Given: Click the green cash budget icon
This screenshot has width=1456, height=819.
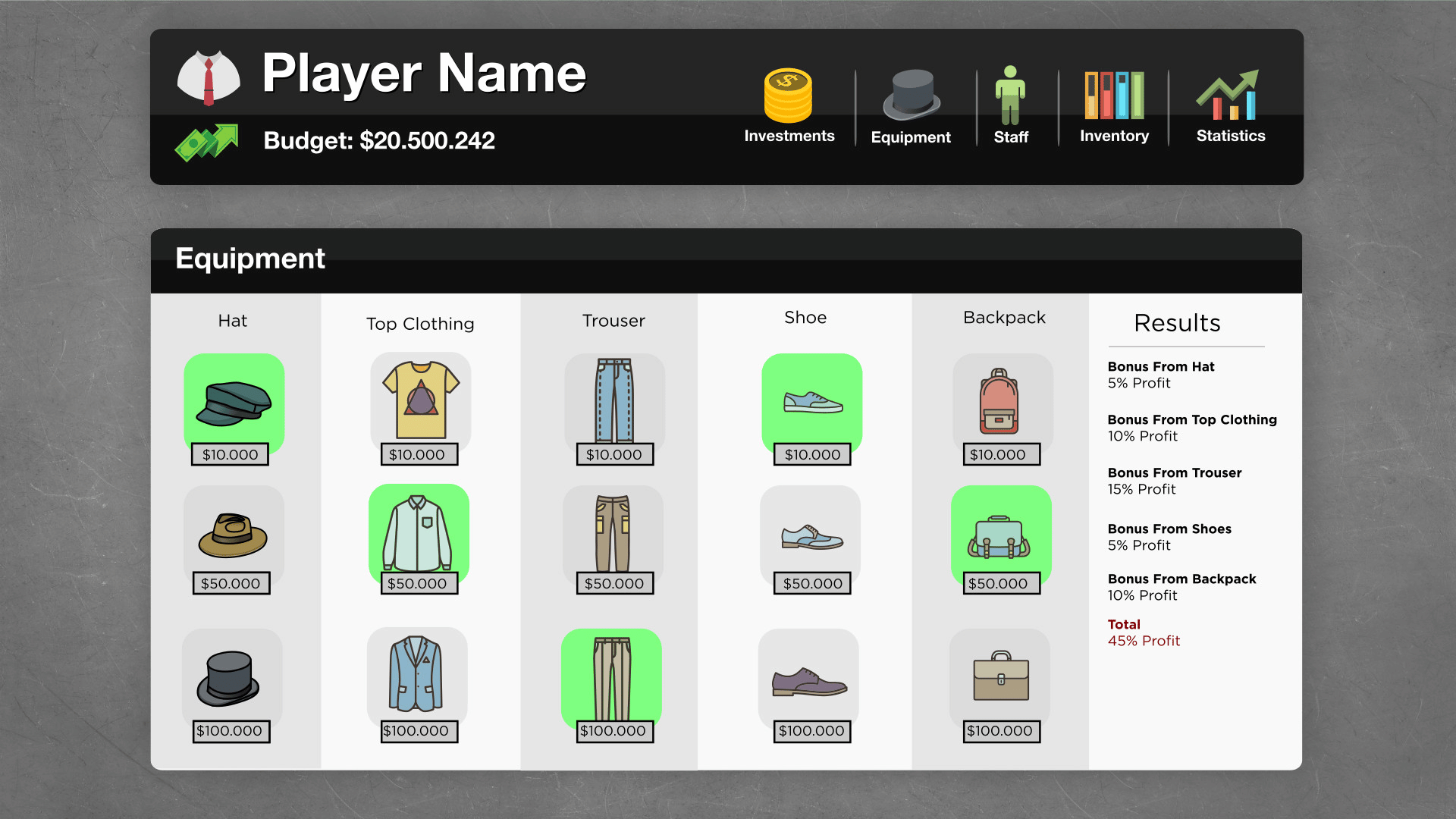Looking at the screenshot, I should pyautogui.click(x=206, y=142).
